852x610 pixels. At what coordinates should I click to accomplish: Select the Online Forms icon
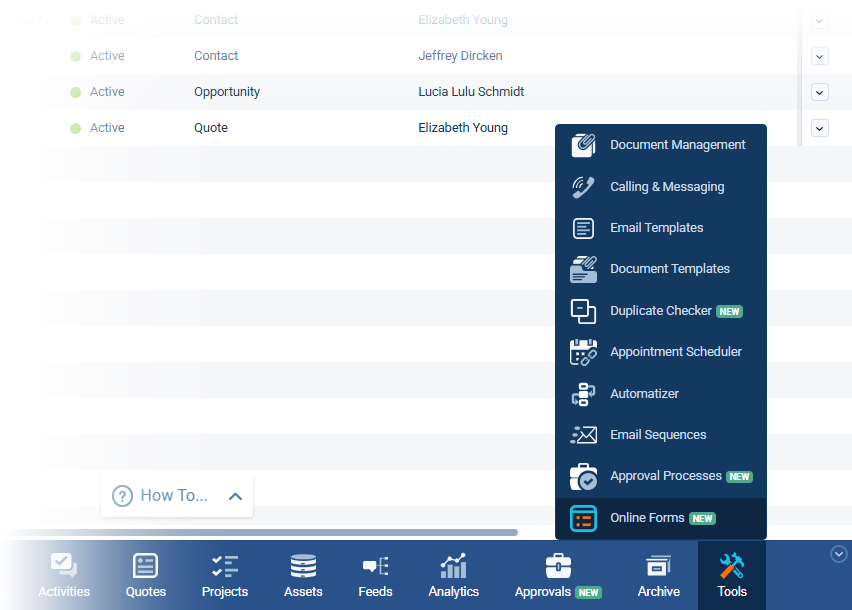tap(583, 518)
